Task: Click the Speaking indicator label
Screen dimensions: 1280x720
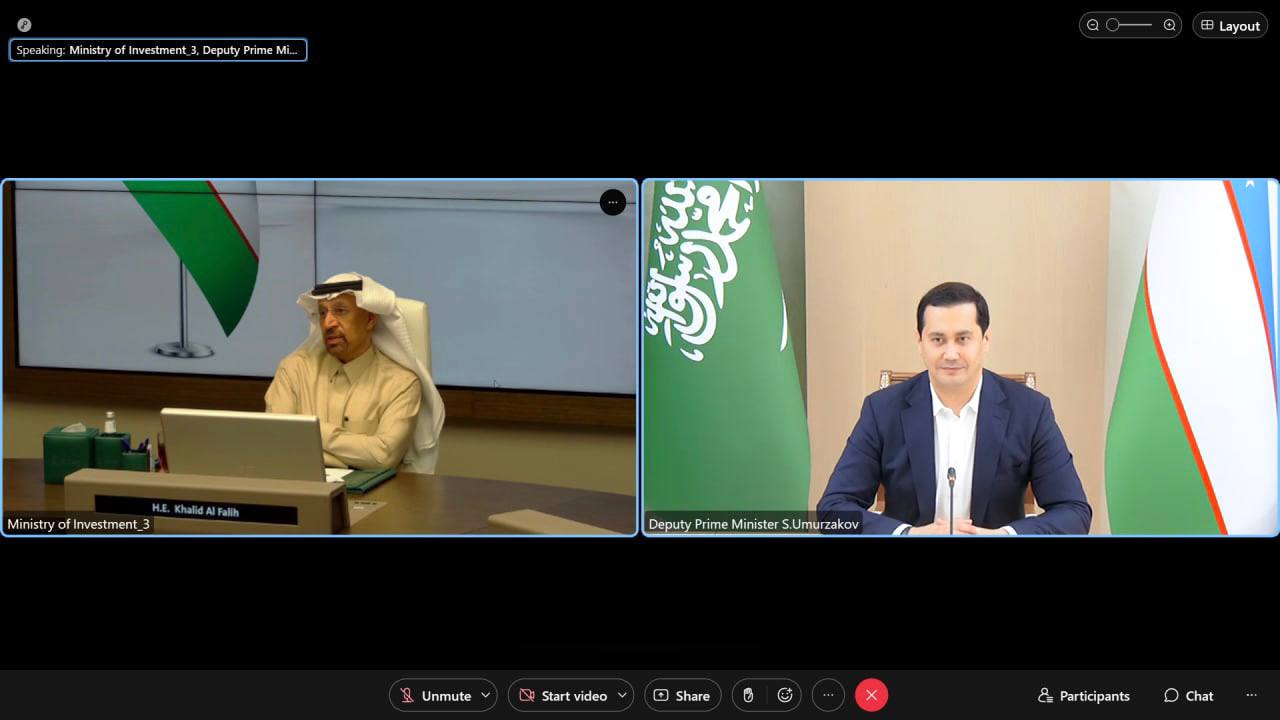Action: coord(158,50)
